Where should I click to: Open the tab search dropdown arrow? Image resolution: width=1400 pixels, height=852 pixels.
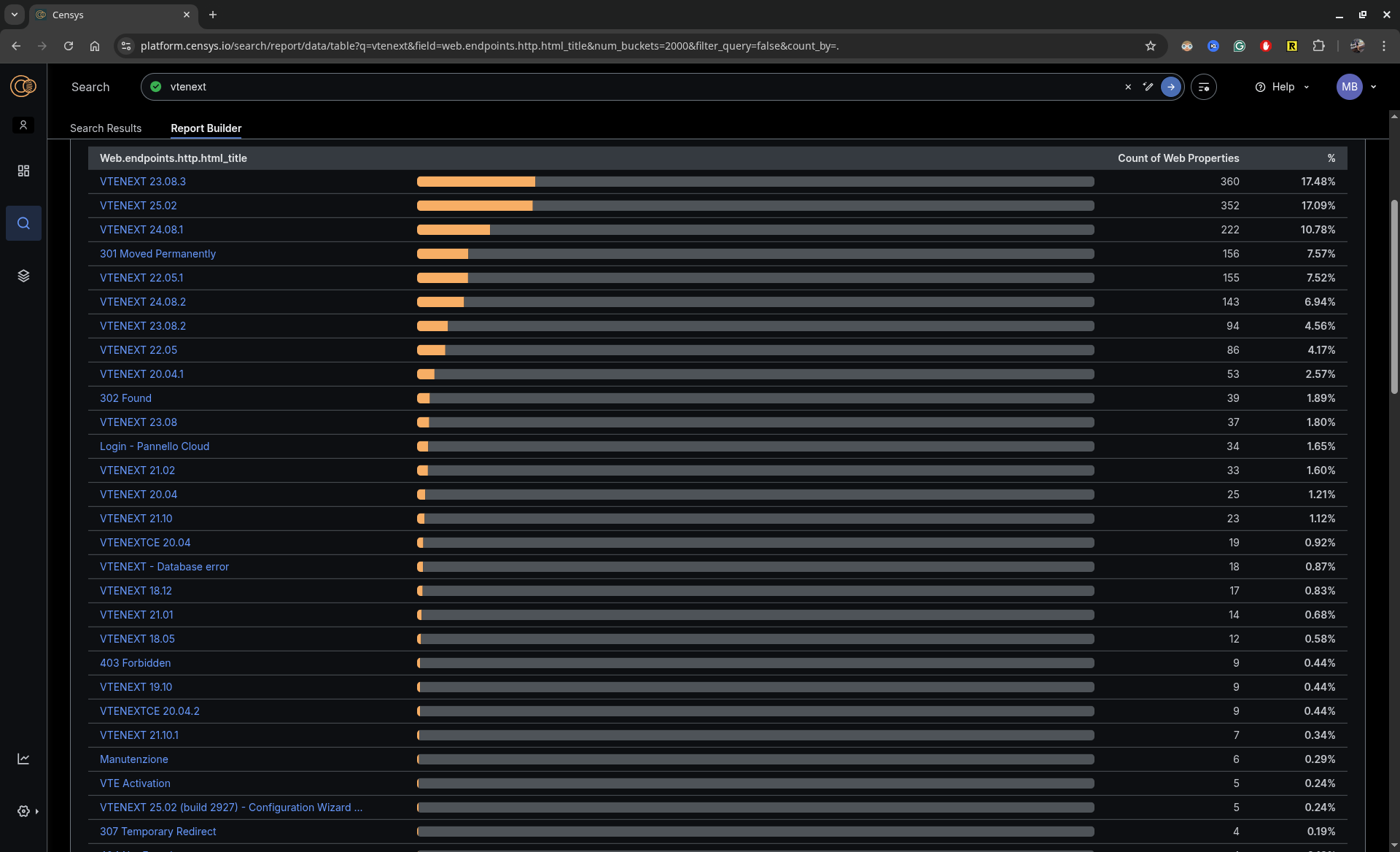14,15
